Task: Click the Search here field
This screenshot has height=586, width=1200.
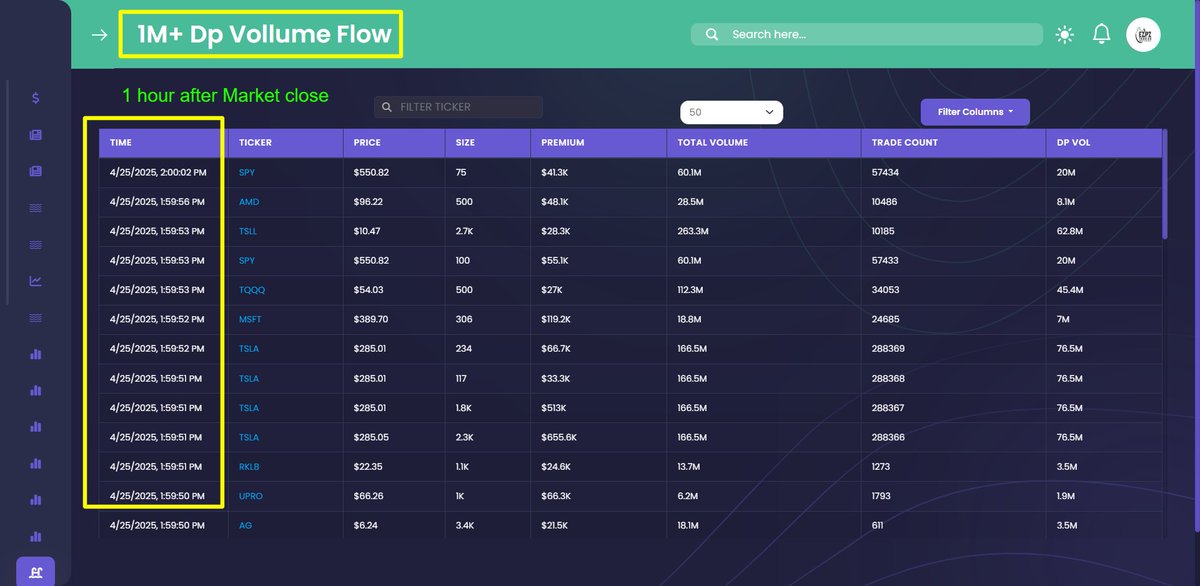Action: 867,34
